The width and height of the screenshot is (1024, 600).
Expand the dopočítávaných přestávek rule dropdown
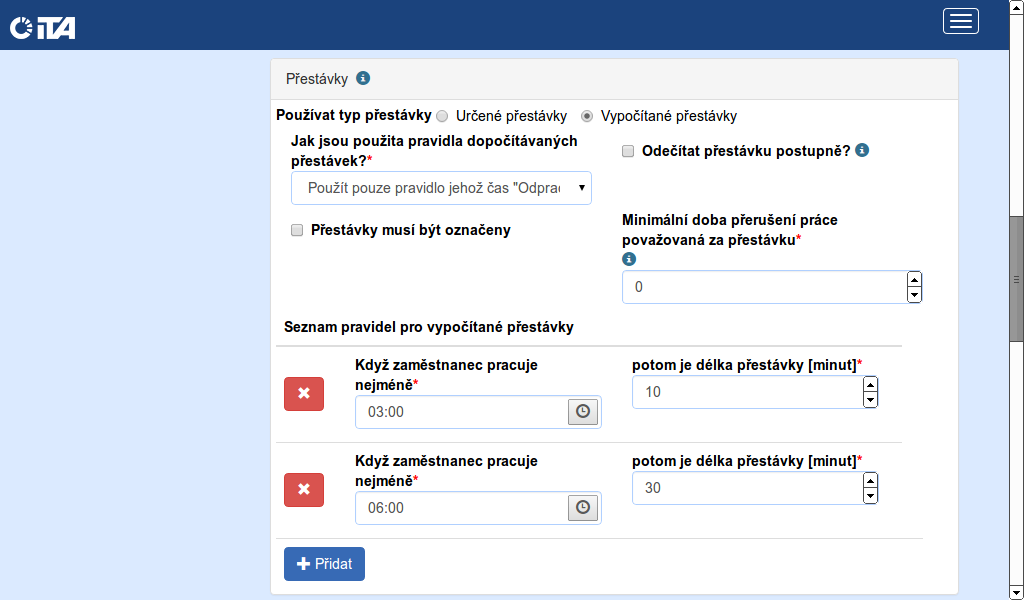click(441, 188)
